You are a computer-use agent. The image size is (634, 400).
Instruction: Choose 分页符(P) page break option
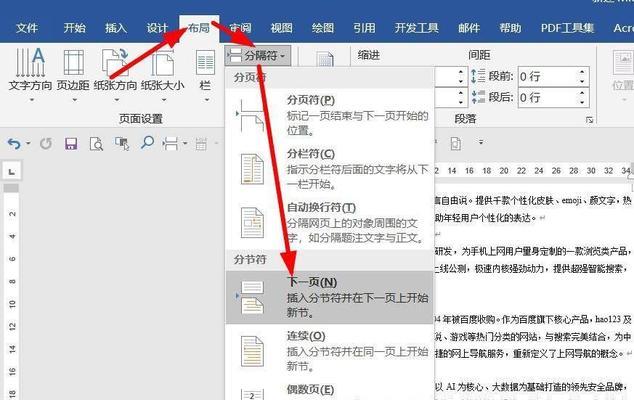[x=330, y=115]
